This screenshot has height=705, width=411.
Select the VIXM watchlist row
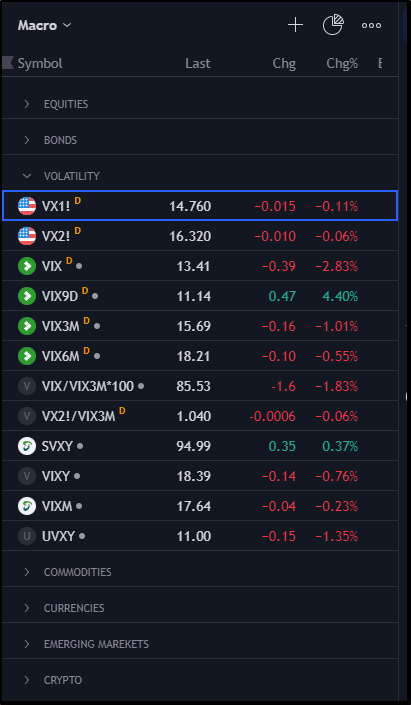[x=200, y=506]
